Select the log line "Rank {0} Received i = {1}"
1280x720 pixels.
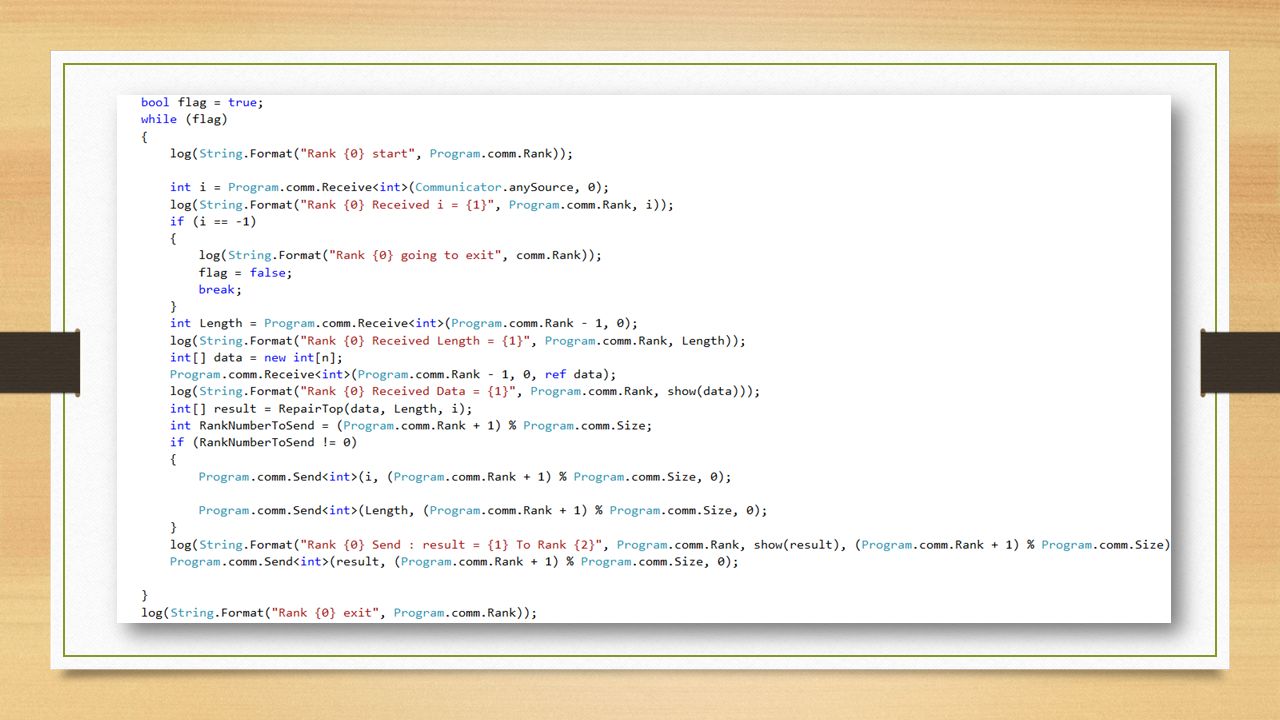point(422,204)
